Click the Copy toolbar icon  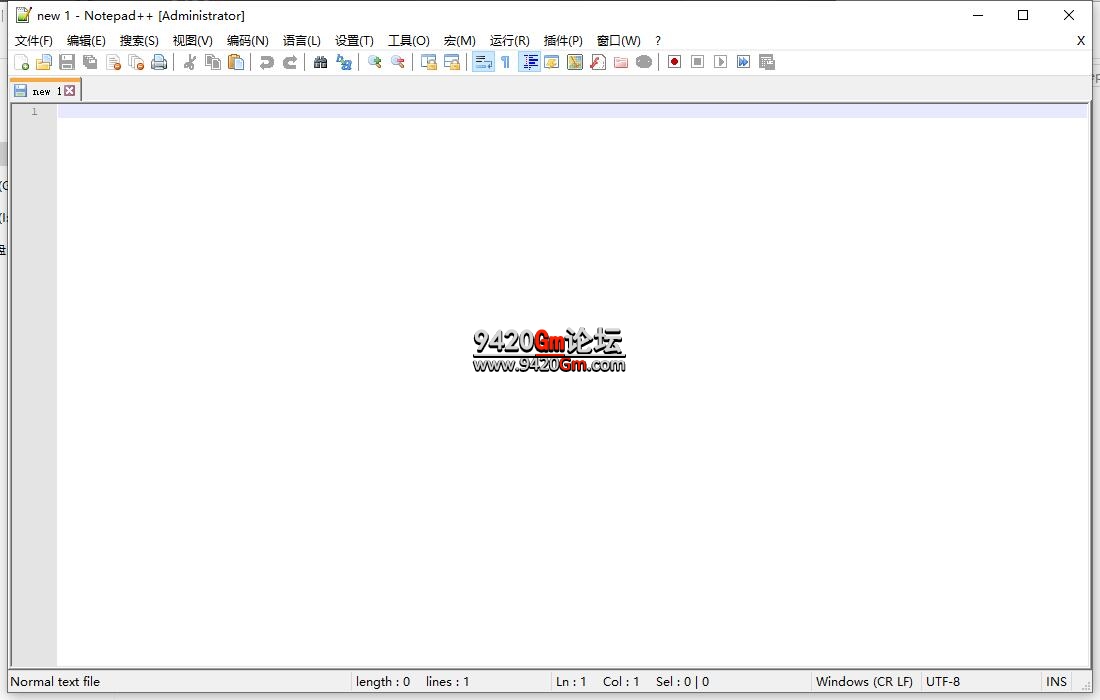213,62
